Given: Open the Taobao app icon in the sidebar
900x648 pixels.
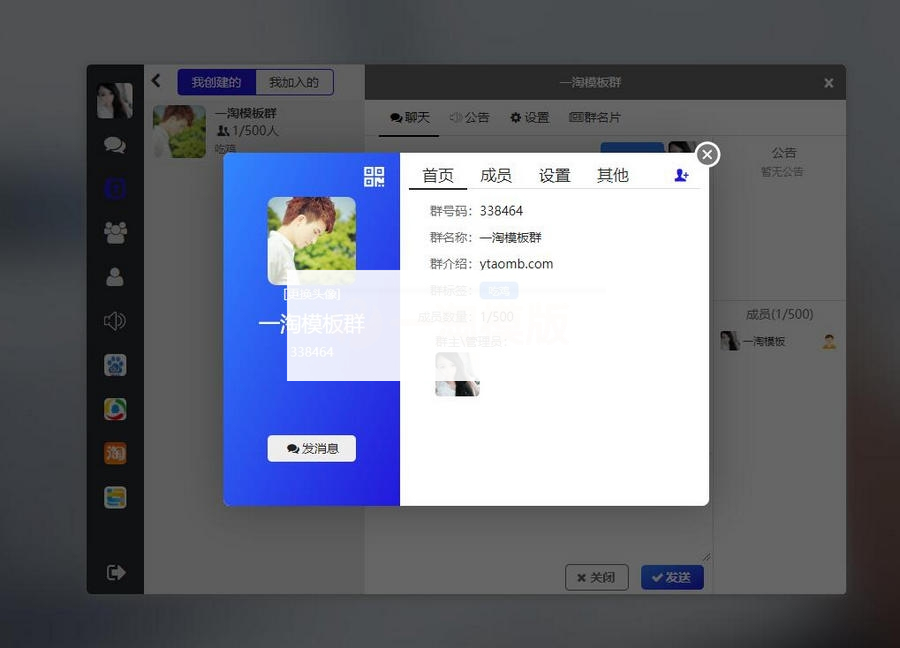Looking at the screenshot, I should point(114,453).
